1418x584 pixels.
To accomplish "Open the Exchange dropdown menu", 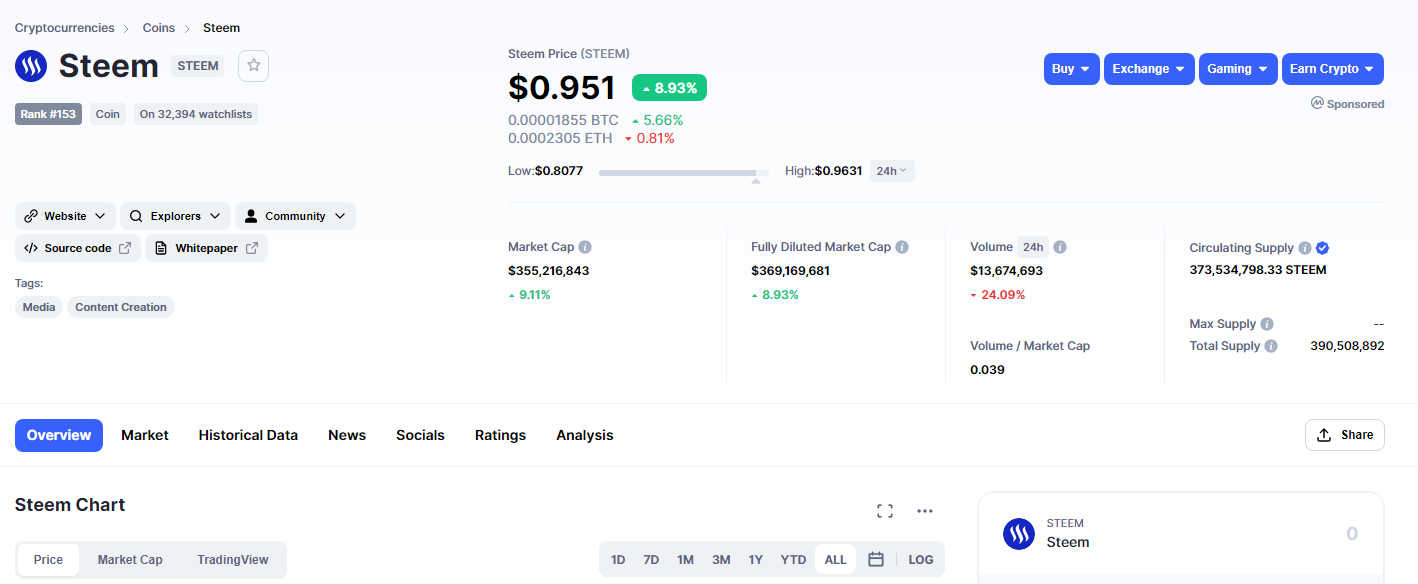I will [x=1149, y=69].
